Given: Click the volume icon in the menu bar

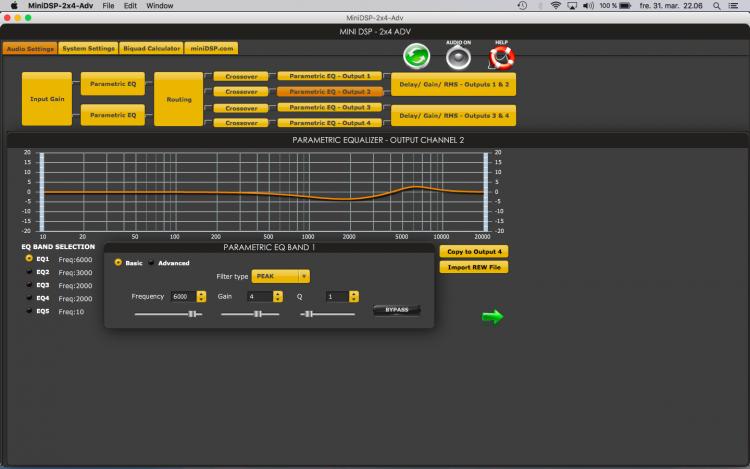Looking at the screenshot, I should click(x=588, y=6).
